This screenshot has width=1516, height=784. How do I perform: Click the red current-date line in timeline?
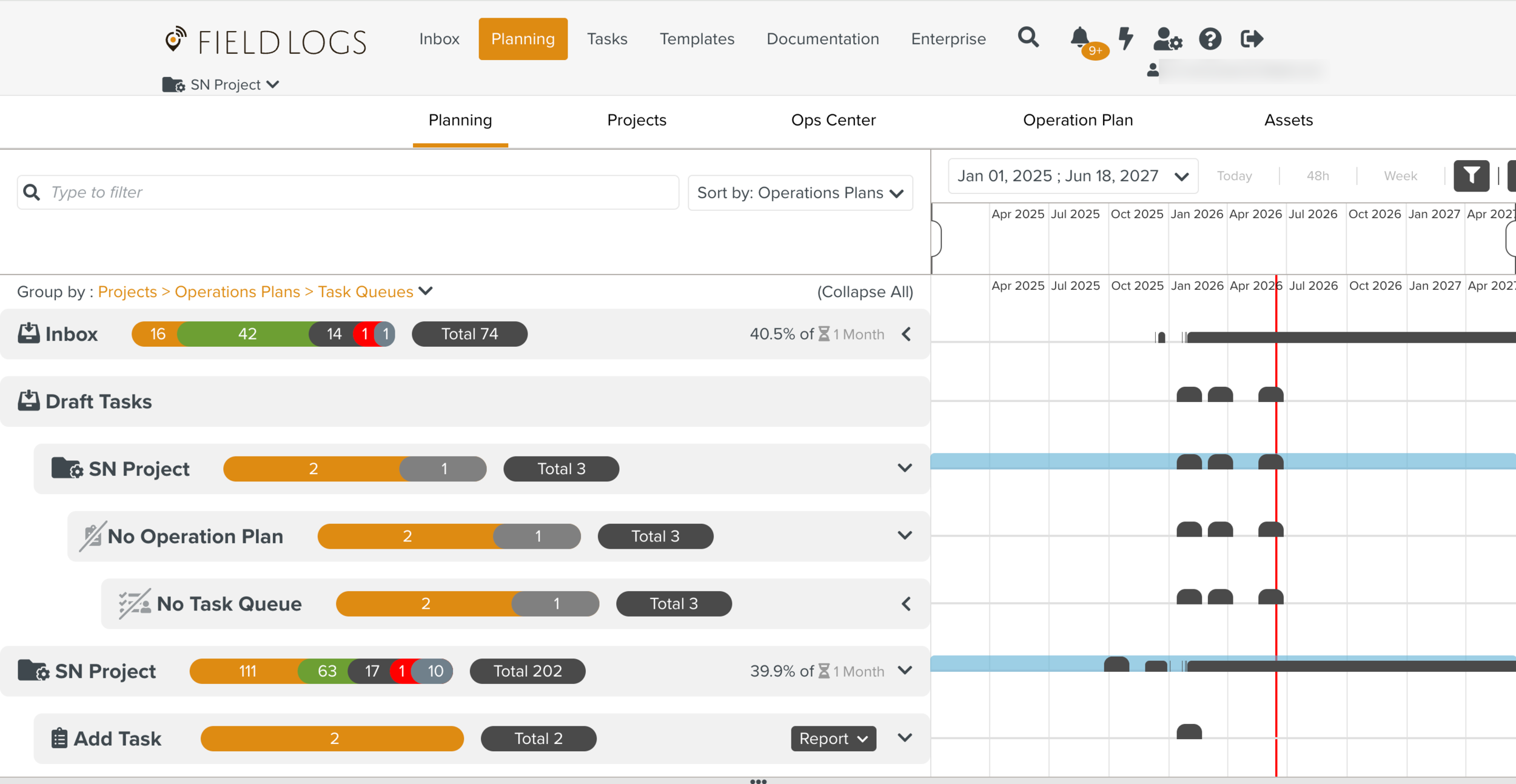[x=1276, y=525]
